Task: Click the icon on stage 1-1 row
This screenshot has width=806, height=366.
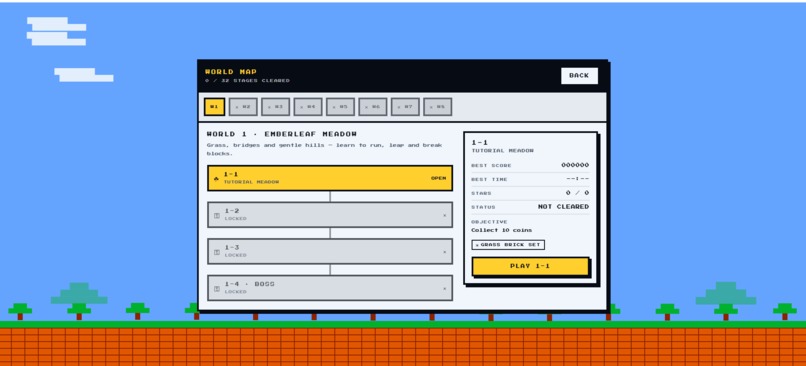Action: point(216,178)
